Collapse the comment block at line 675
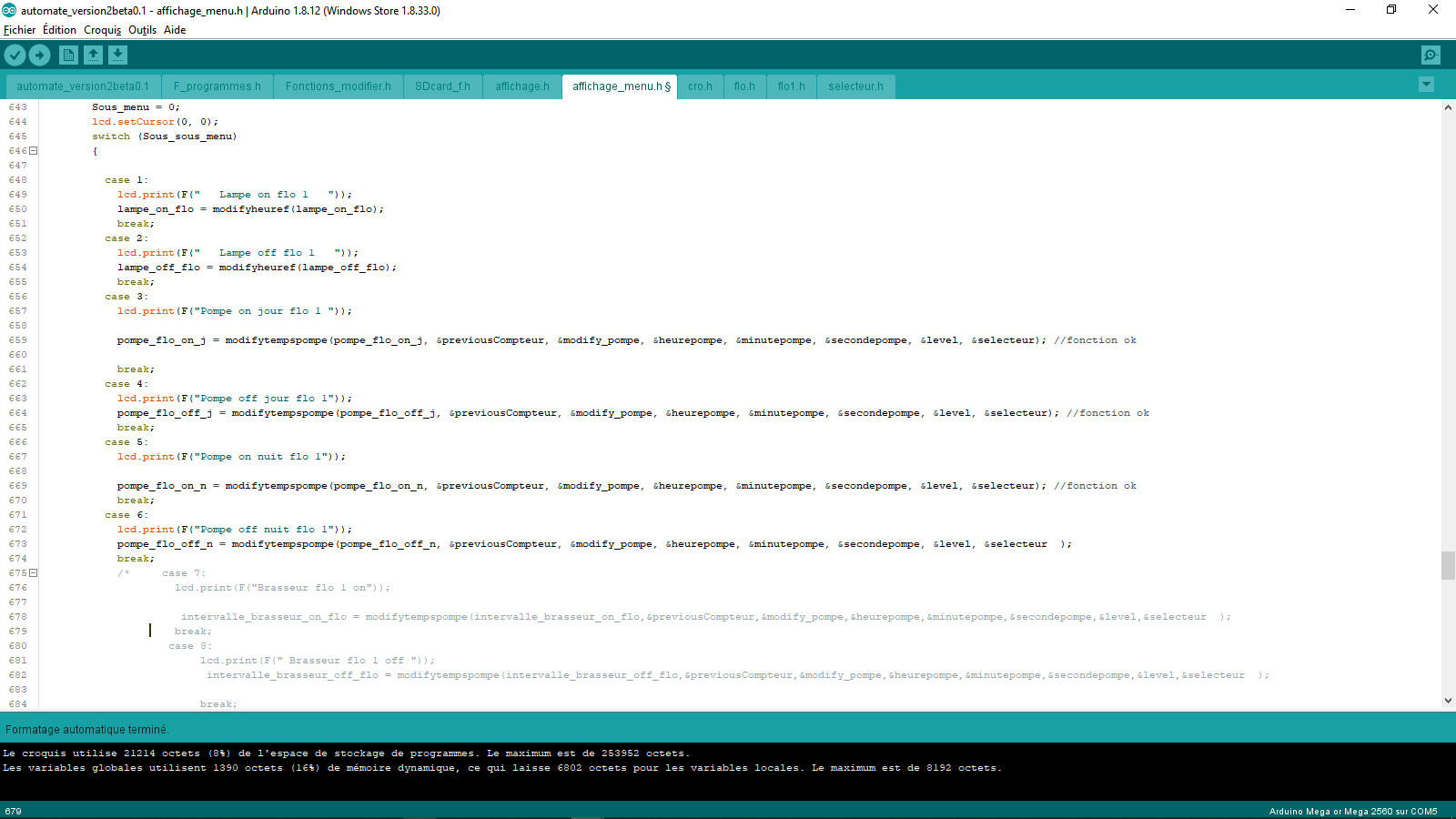Image resolution: width=1456 pixels, height=819 pixels. pyautogui.click(x=34, y=573)
